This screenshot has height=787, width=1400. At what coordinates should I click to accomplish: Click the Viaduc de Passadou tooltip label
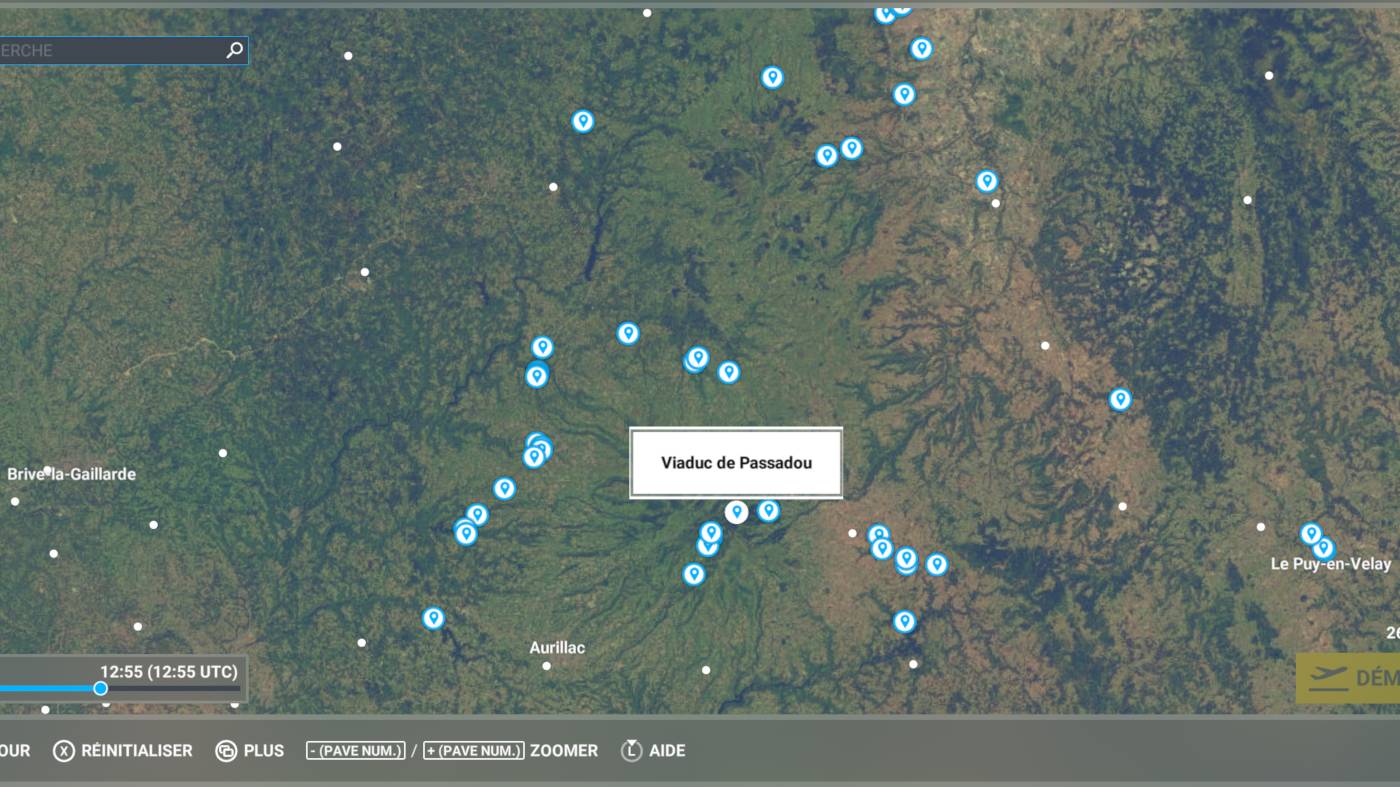click(x=736, y=463)
